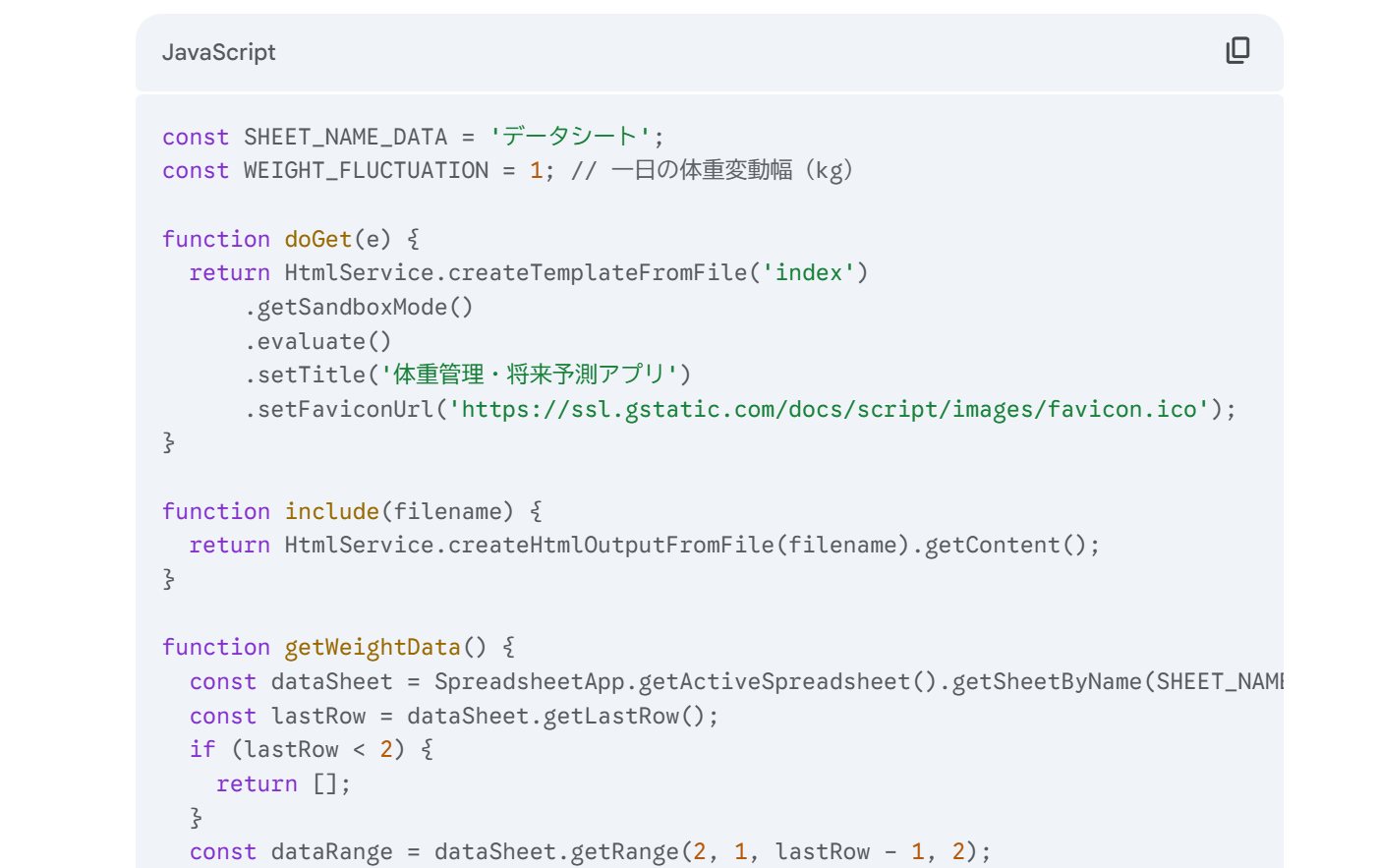Click createHtmlOutputFromFile in the include function
Image resolution: width=1378 pixels, height=868 pixels.
[x=610, y=546]
